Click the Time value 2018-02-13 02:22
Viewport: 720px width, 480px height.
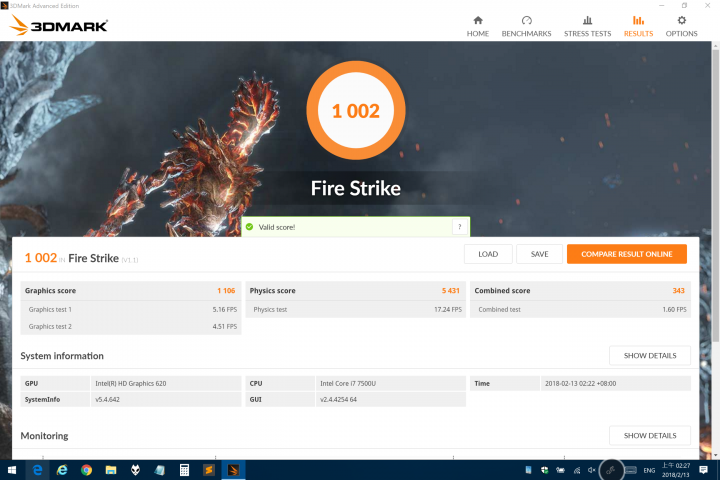[580, 384]
